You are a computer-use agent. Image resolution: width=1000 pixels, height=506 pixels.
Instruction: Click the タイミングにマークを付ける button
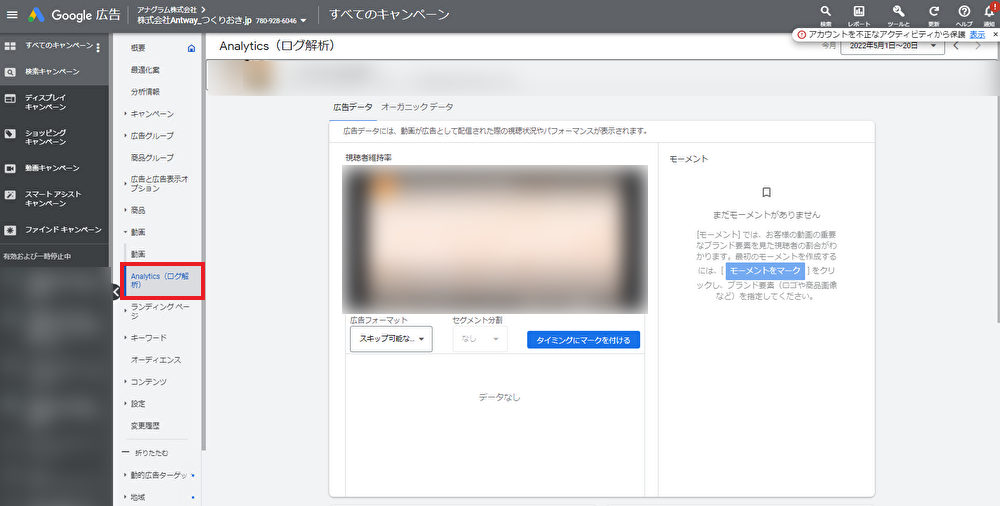tap(583, 340)
